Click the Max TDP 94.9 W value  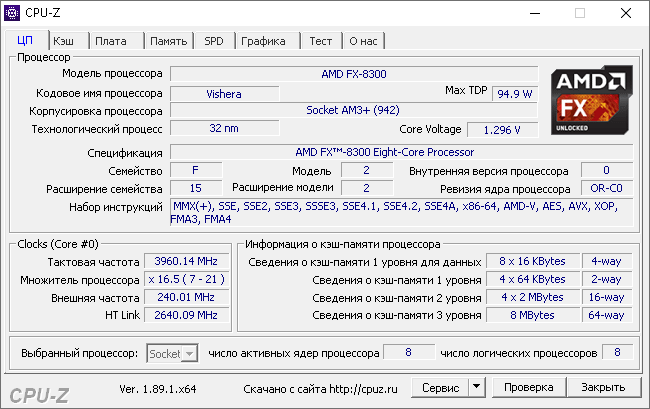click(x=515, y=94)
